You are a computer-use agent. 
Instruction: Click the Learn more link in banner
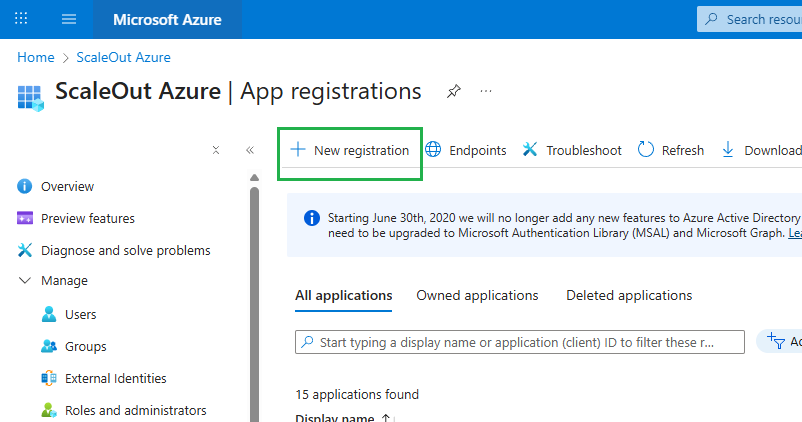[x=795, y=233]
